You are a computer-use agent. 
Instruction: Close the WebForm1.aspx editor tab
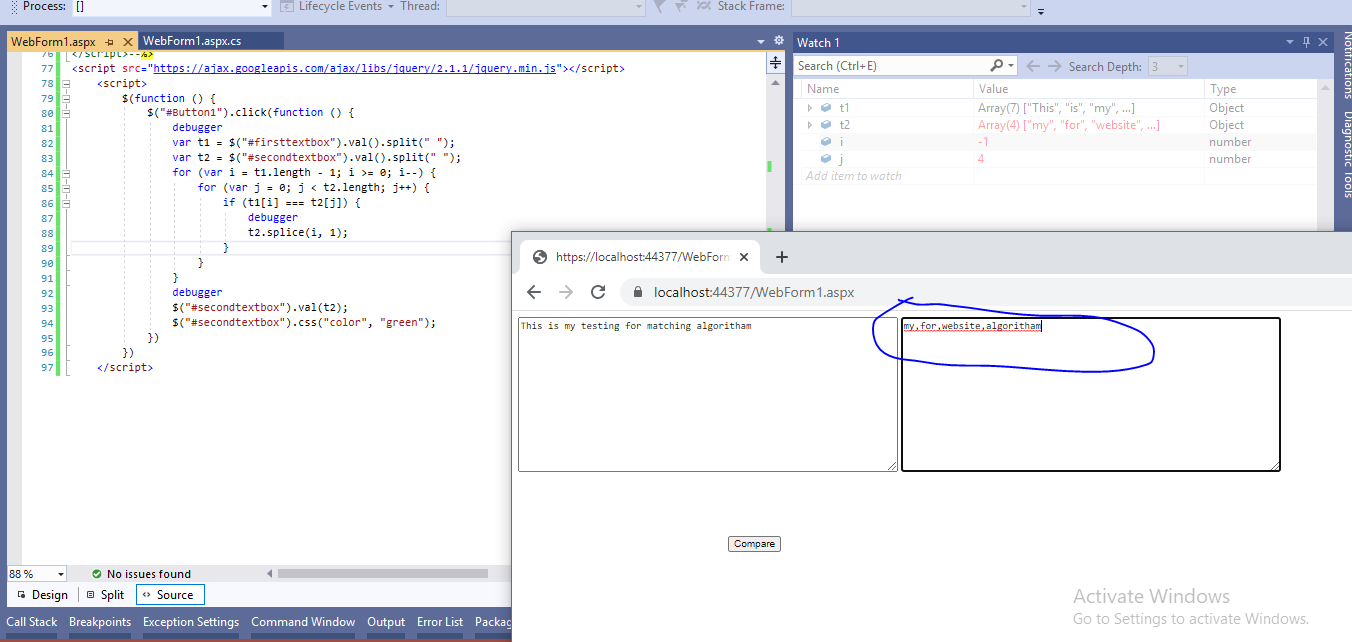tap(128, 41)
